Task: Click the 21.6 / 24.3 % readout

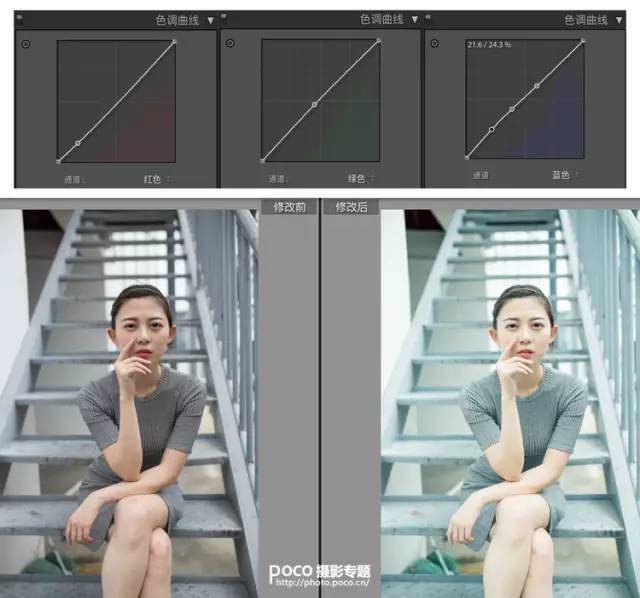Action: point(489,45)
